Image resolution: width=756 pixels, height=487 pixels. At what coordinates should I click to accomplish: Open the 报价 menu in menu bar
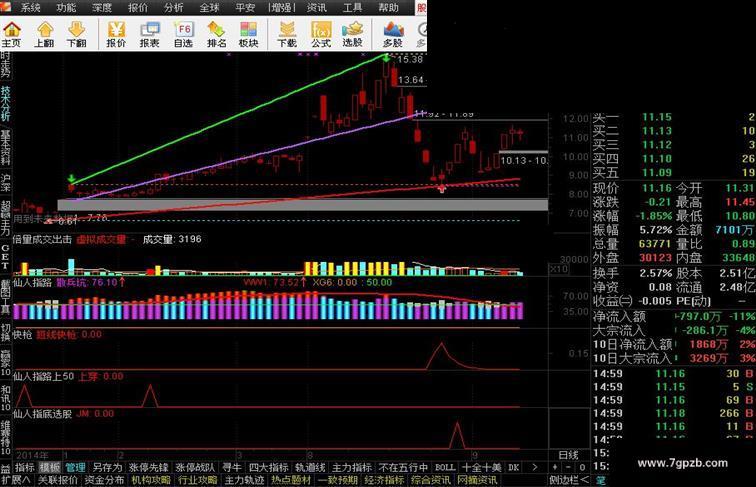[138, 7]
